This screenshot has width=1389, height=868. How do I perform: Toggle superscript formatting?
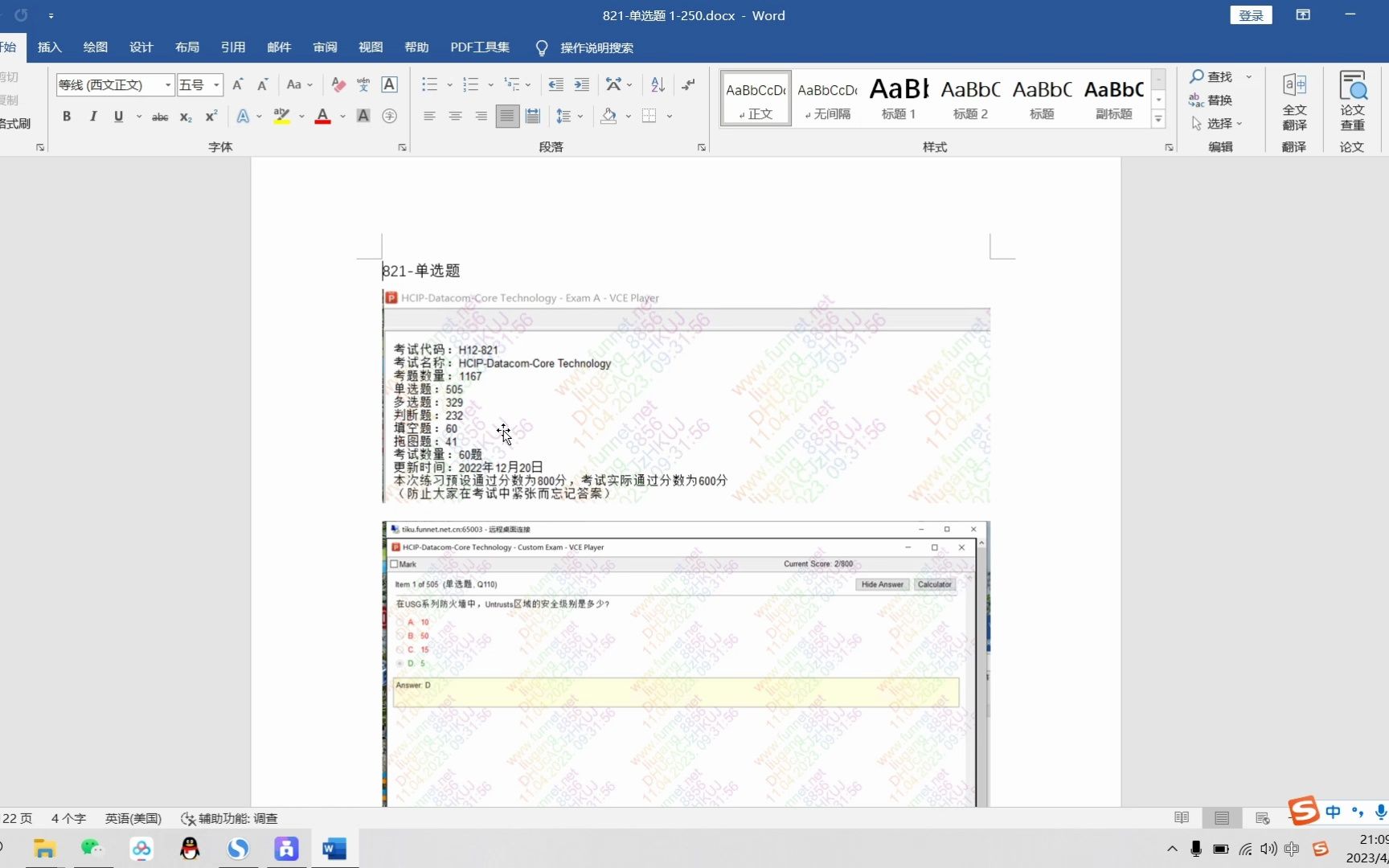point(211,117)
